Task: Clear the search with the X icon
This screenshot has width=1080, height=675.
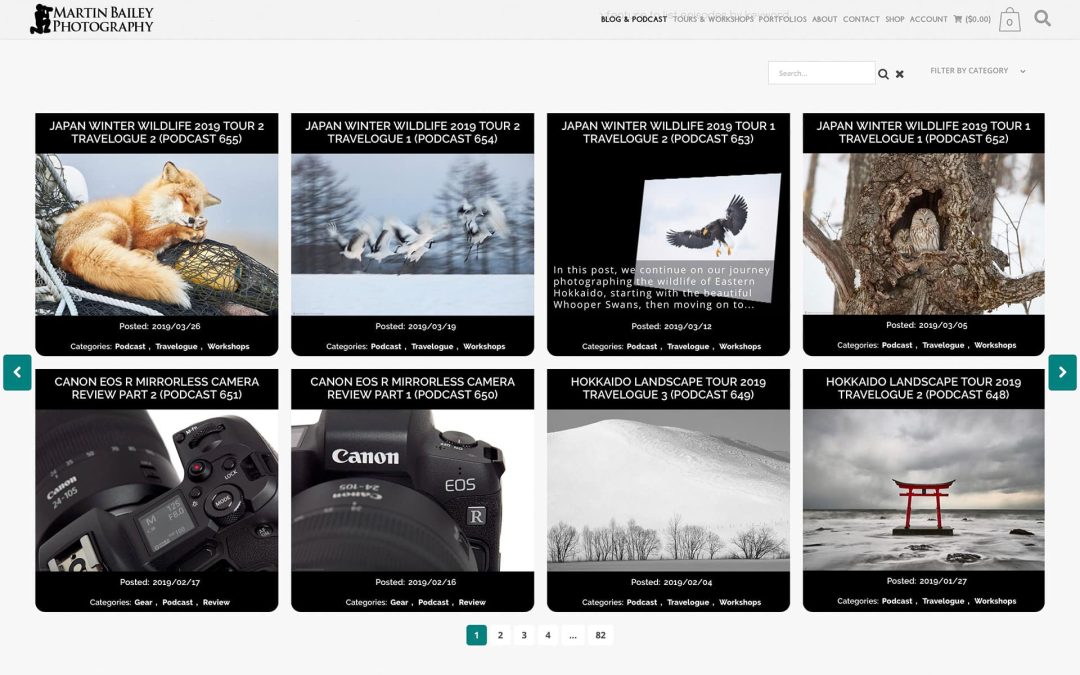Action: click(899, 74)
